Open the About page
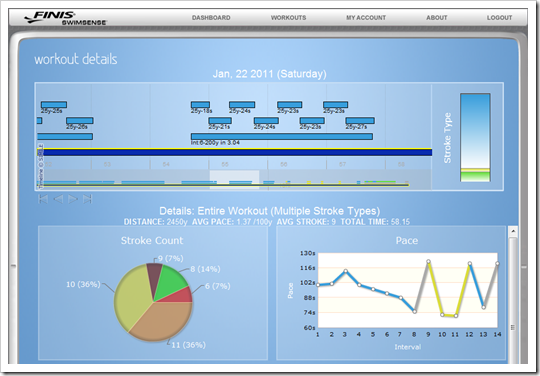 (437, 18)
